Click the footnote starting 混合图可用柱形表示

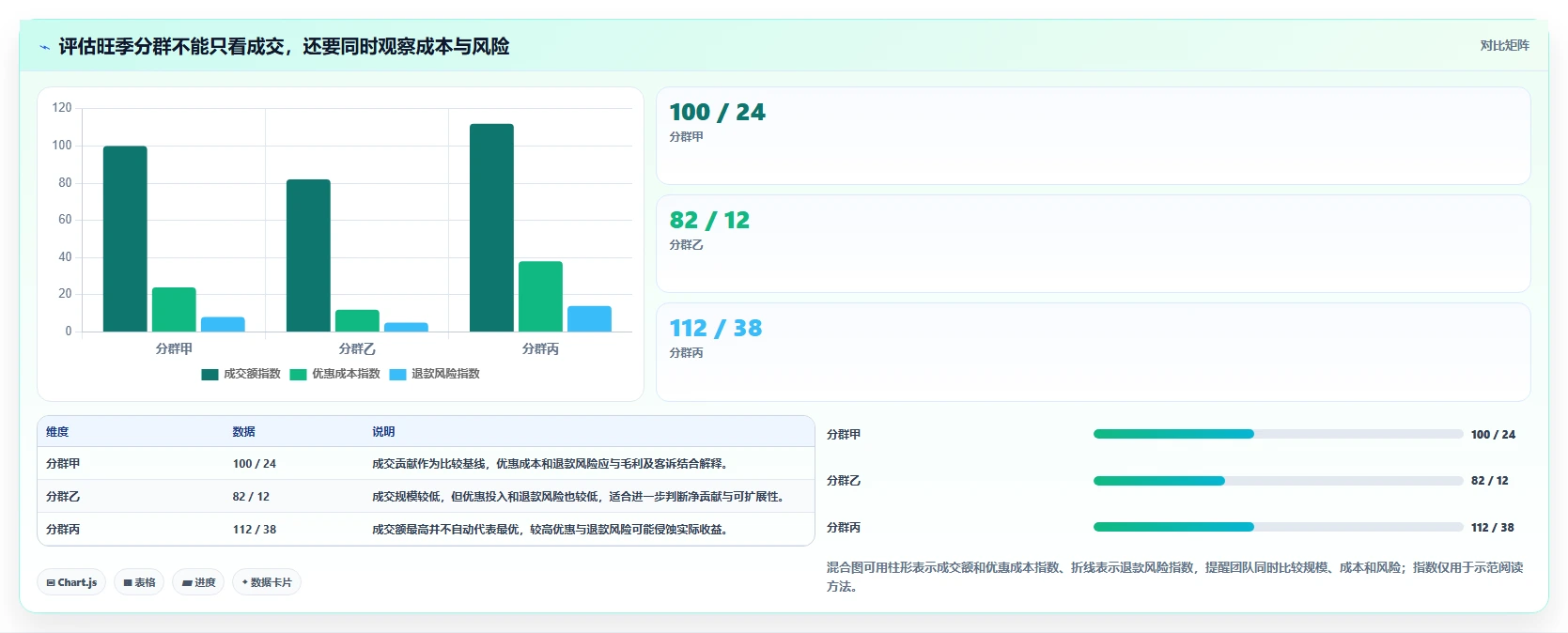(x=1174, y=577)
